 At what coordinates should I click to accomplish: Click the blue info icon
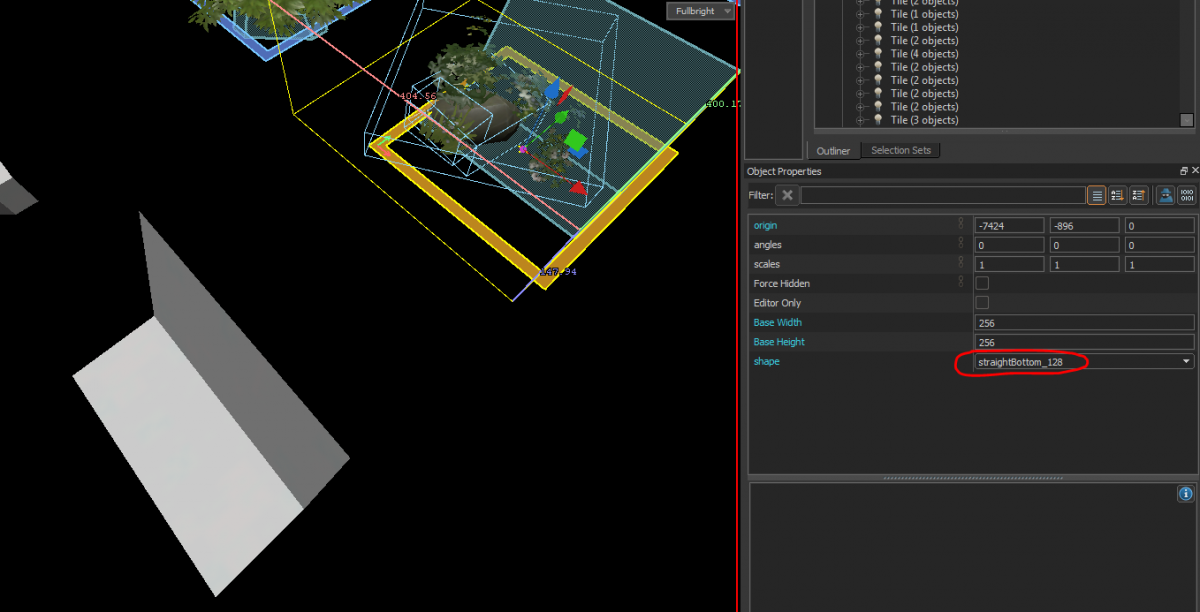1186,494
